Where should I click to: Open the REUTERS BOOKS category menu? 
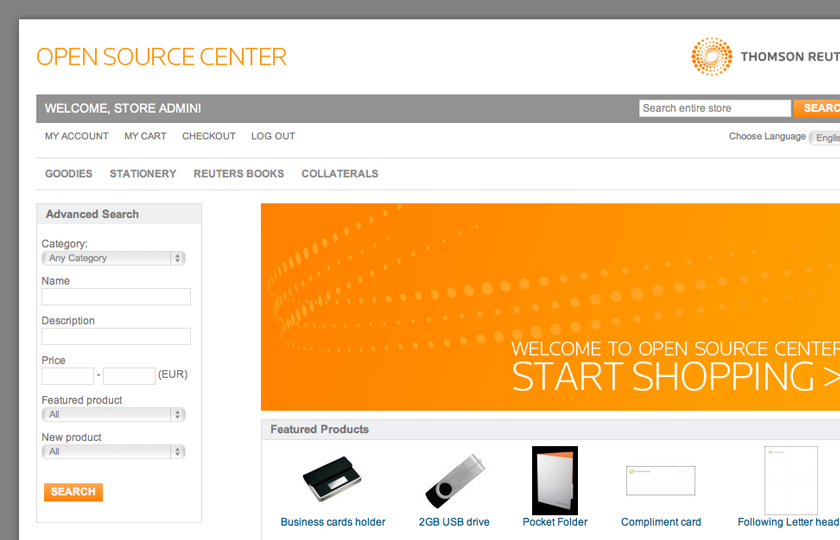pyautogui.click(x=239, y=174)
